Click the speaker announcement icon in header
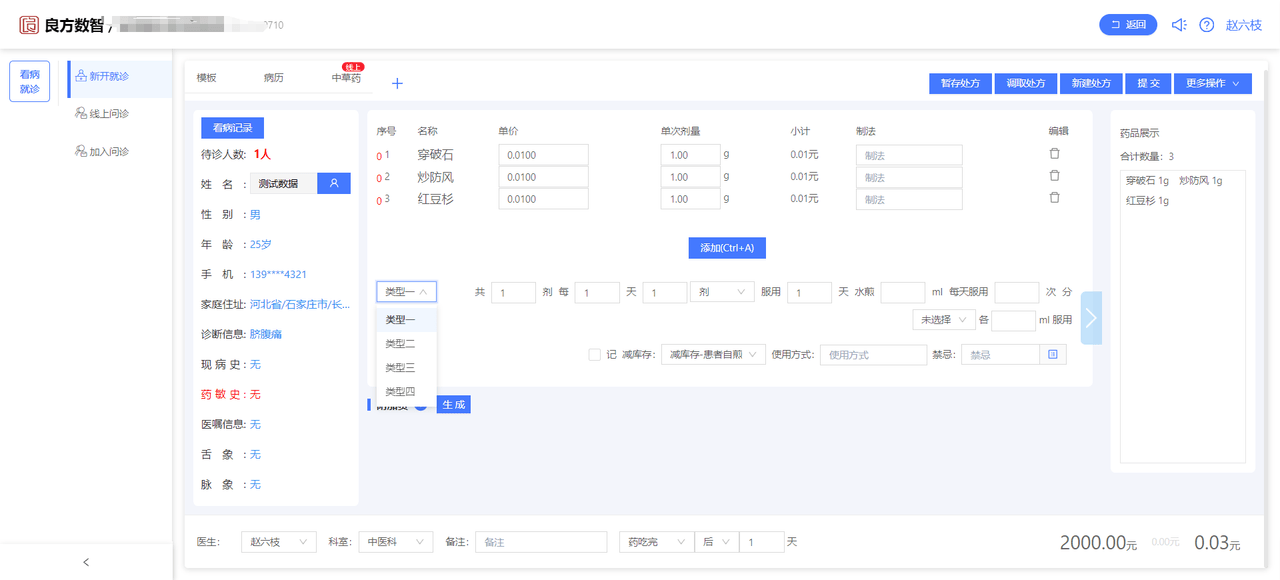The height and width of the screenshot is (580, 1280). 1179,25
